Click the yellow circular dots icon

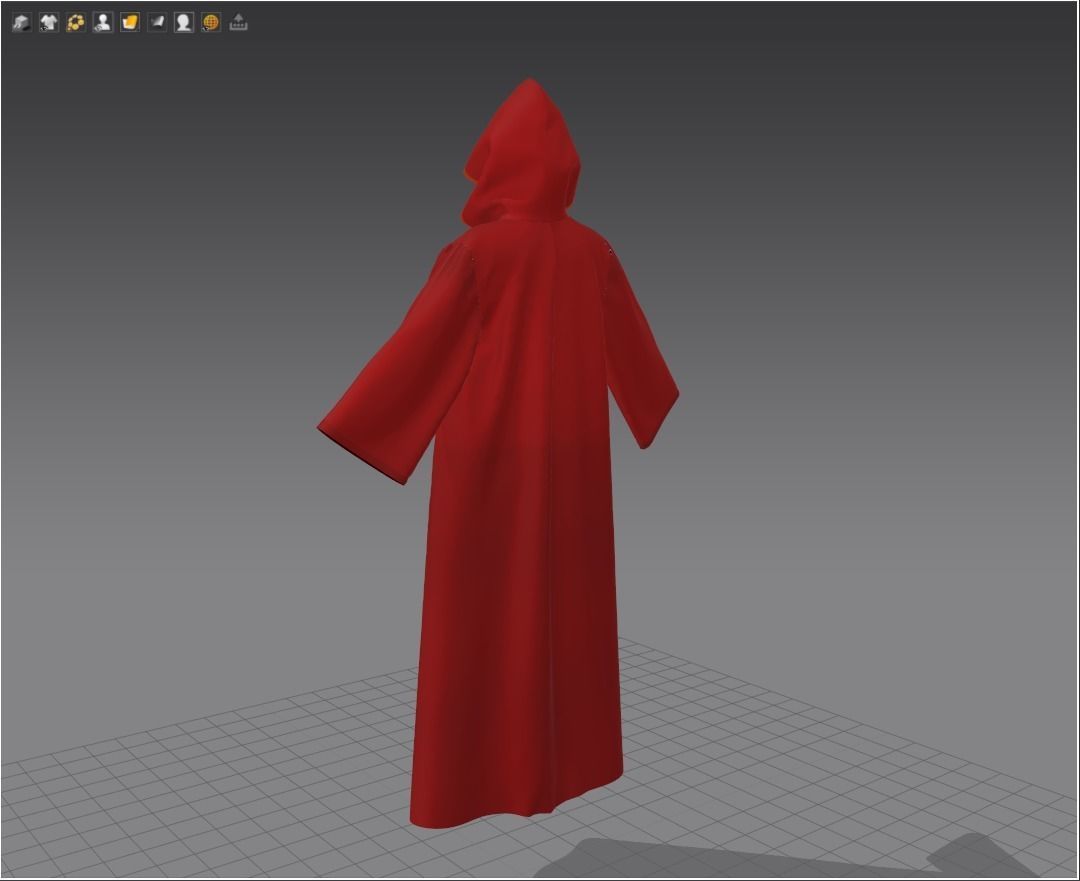point(76,23)
